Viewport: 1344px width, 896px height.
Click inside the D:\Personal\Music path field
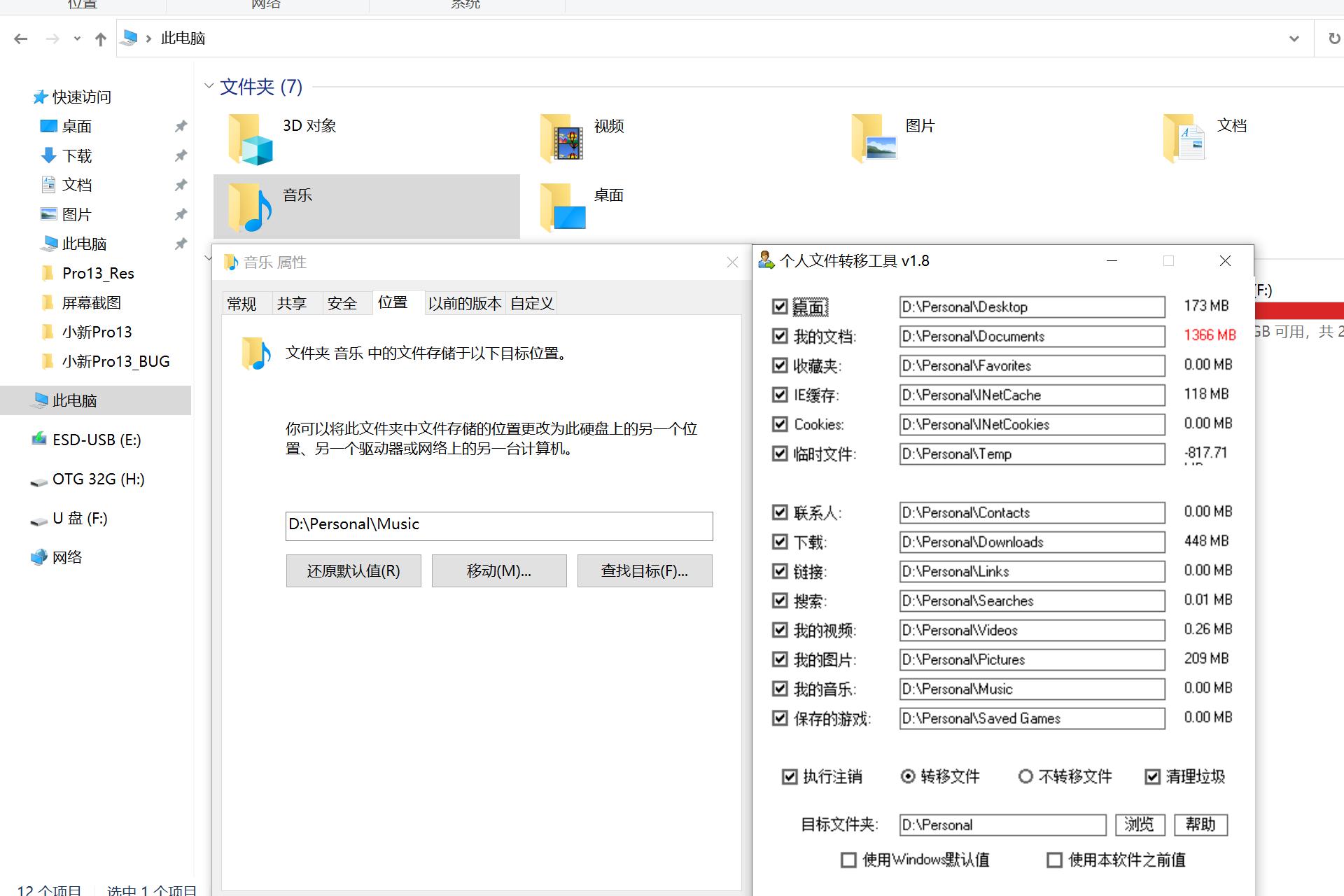(498, 525)
